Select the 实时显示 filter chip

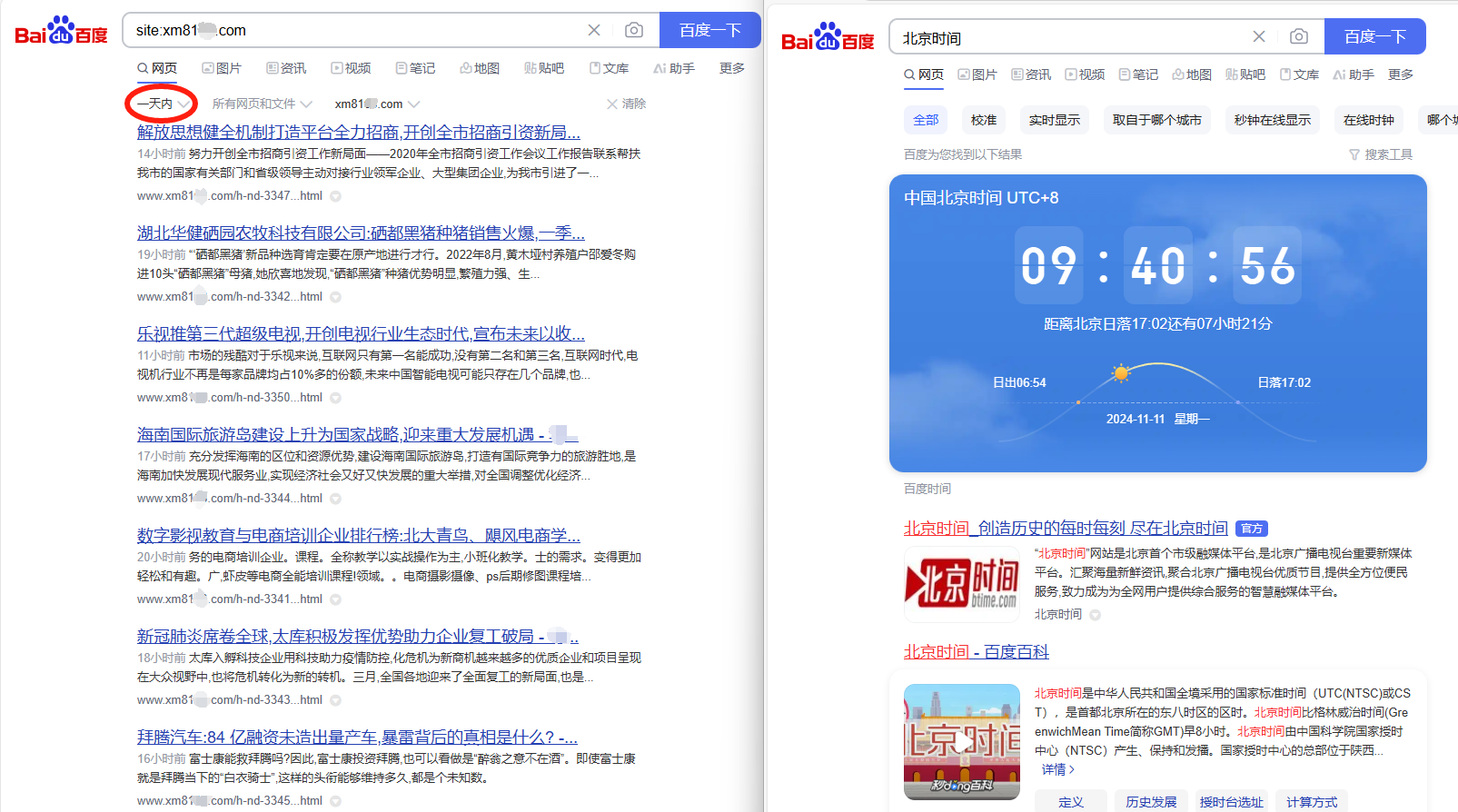1054,120
